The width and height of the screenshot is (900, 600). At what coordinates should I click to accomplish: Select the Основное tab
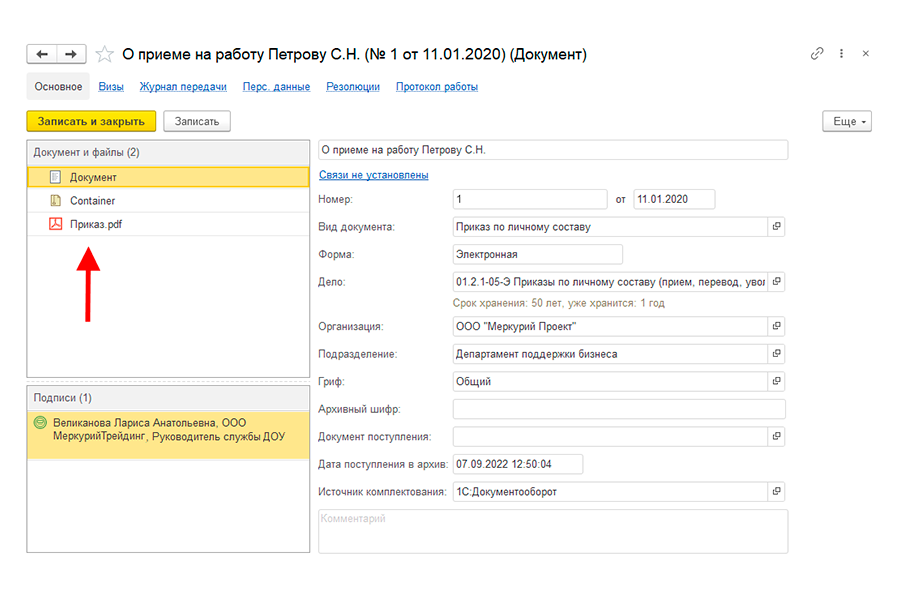pos(58,87)
